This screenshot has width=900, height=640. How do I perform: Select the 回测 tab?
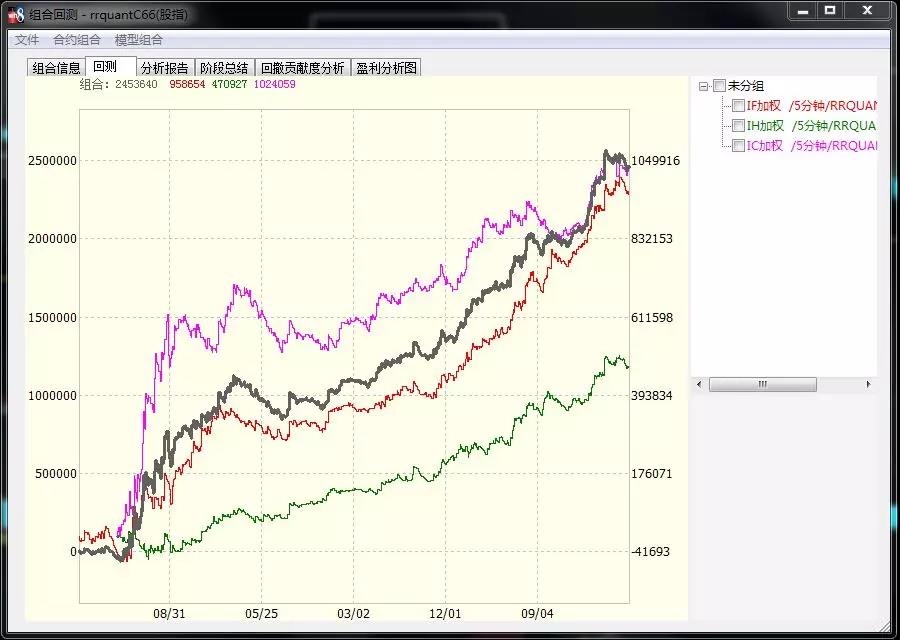[110, 67]
